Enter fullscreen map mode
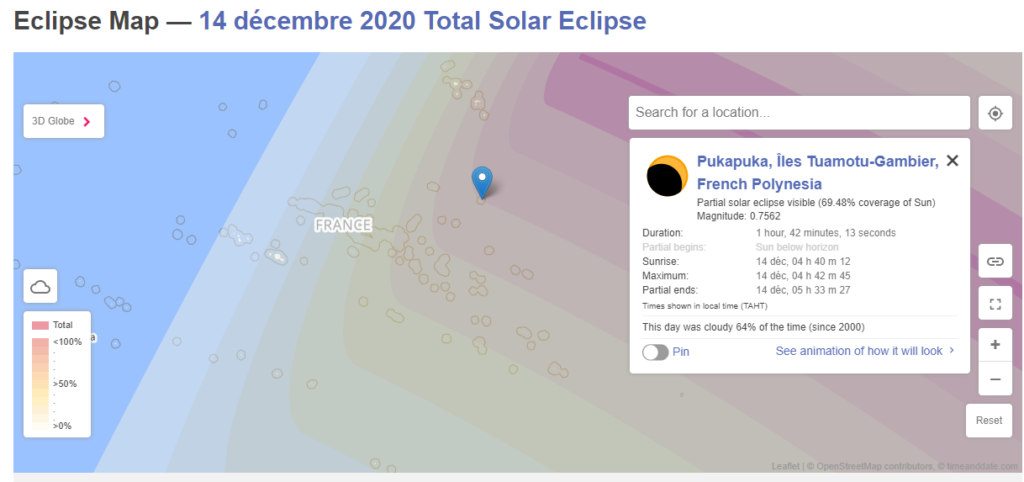The height and width of the screenshot is (482, 1024). point(995,303)
